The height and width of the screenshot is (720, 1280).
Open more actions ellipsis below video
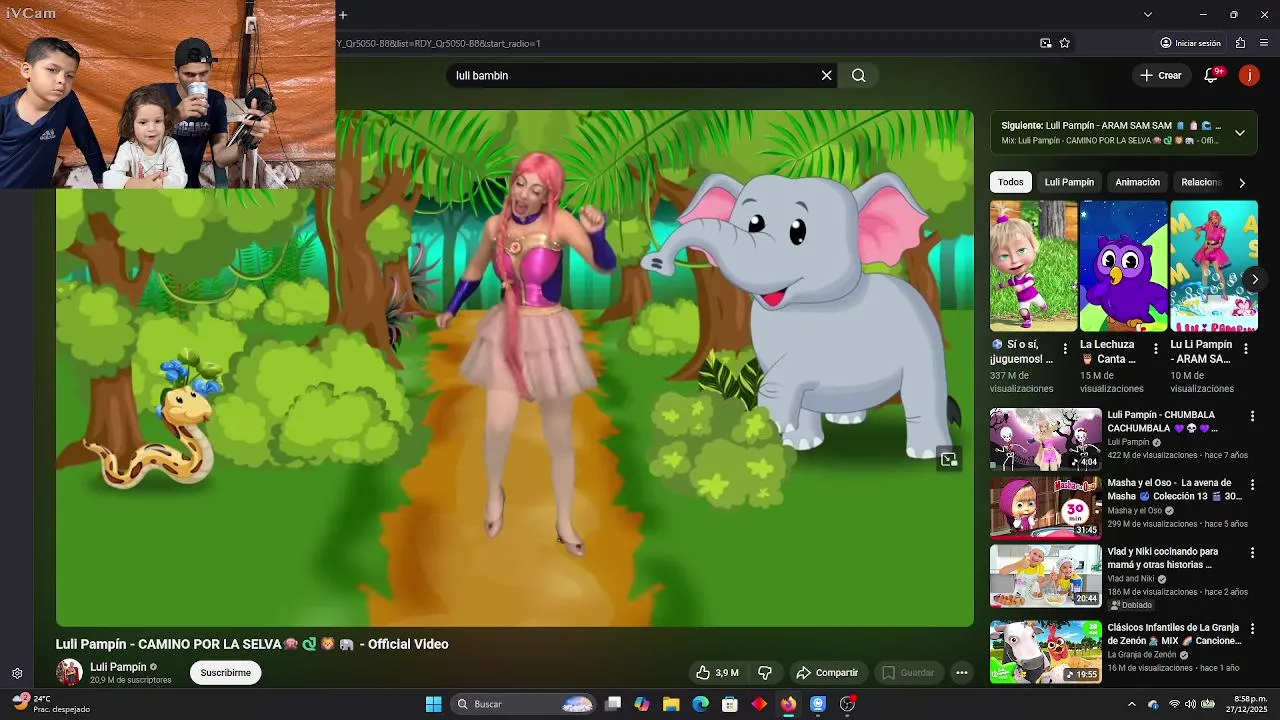coord(961,673)
